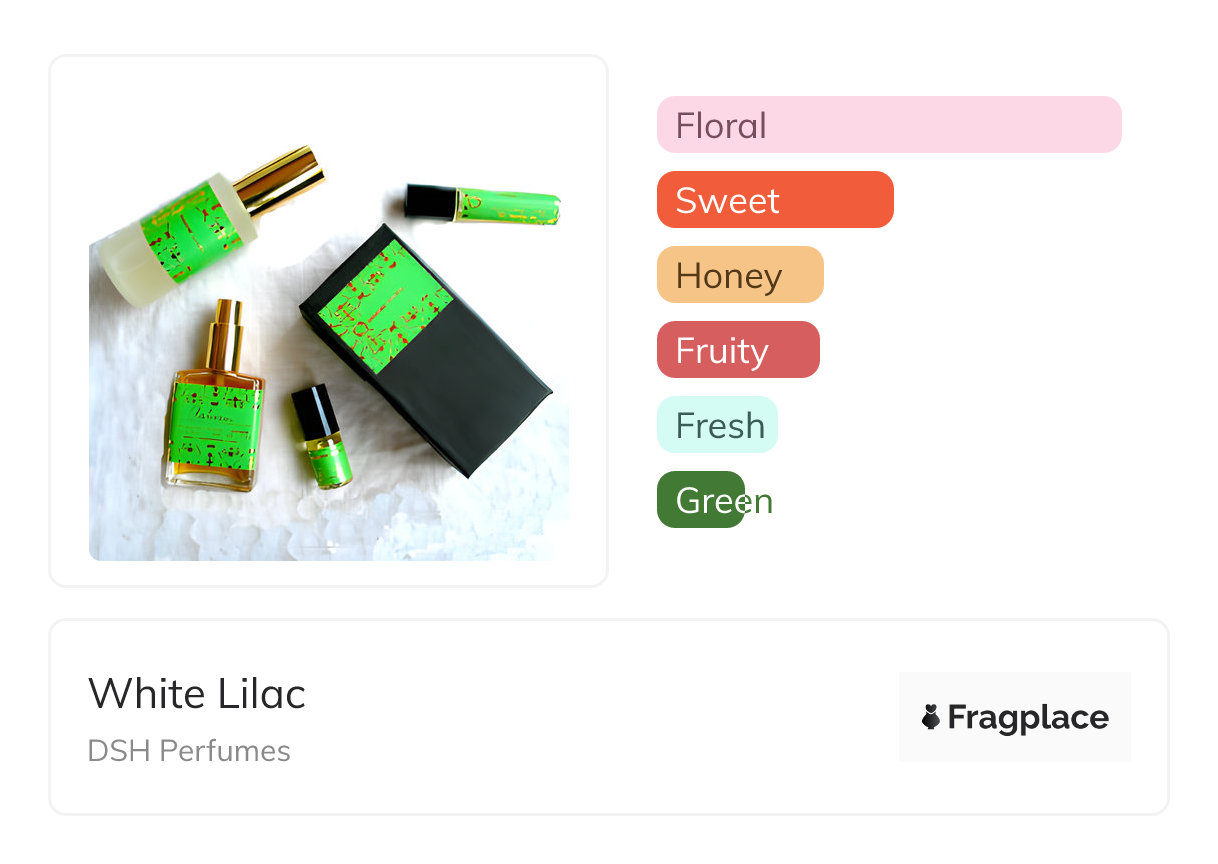
Task: Click the green label on black box
Action: tap(386, 306)
